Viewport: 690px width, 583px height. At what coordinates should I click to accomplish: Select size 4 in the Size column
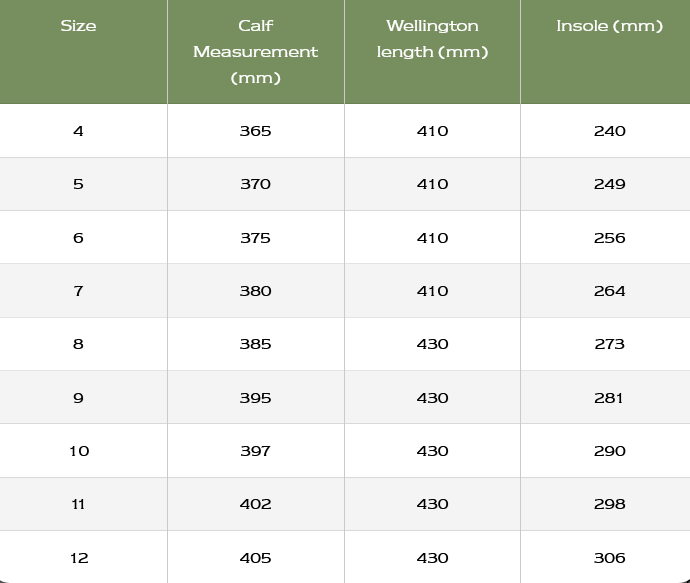(x=78, y=131)
